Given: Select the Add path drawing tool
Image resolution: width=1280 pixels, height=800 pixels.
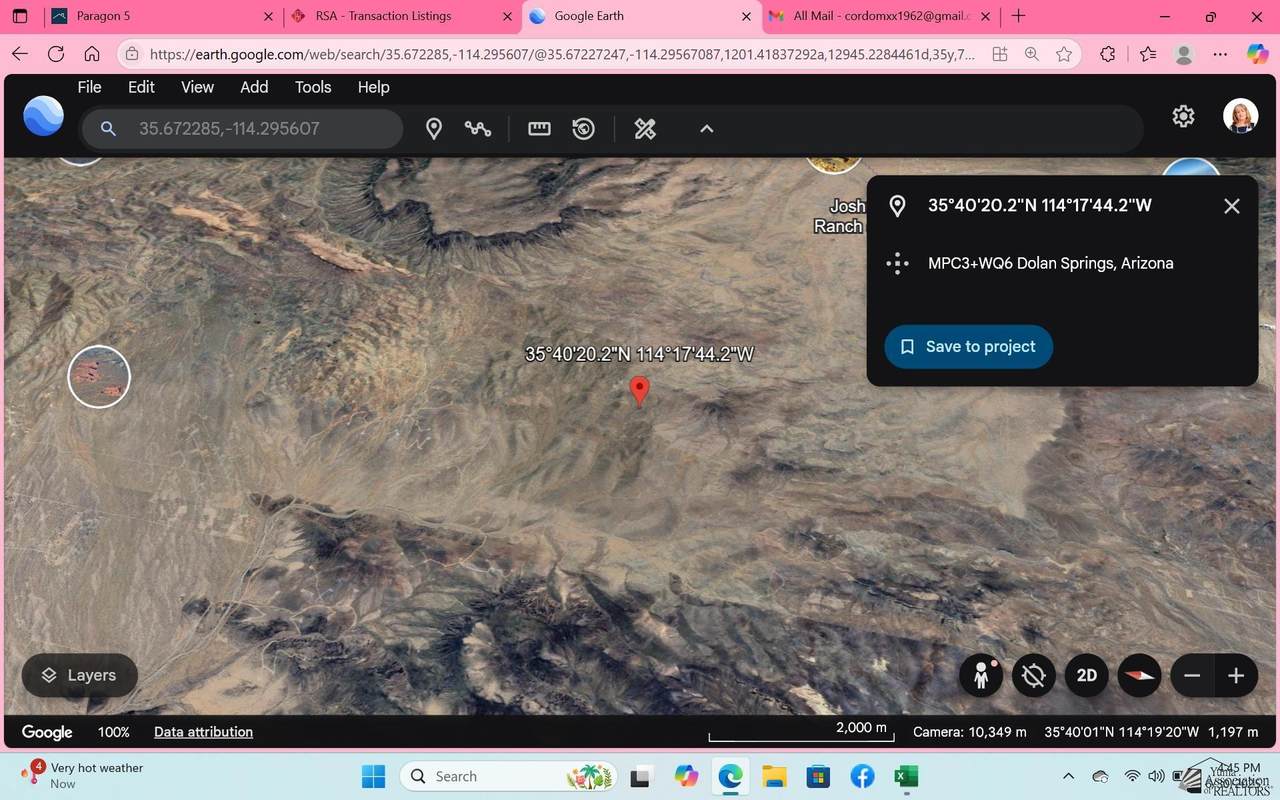Looking at the screenshot, I should (x=478, y=128).
